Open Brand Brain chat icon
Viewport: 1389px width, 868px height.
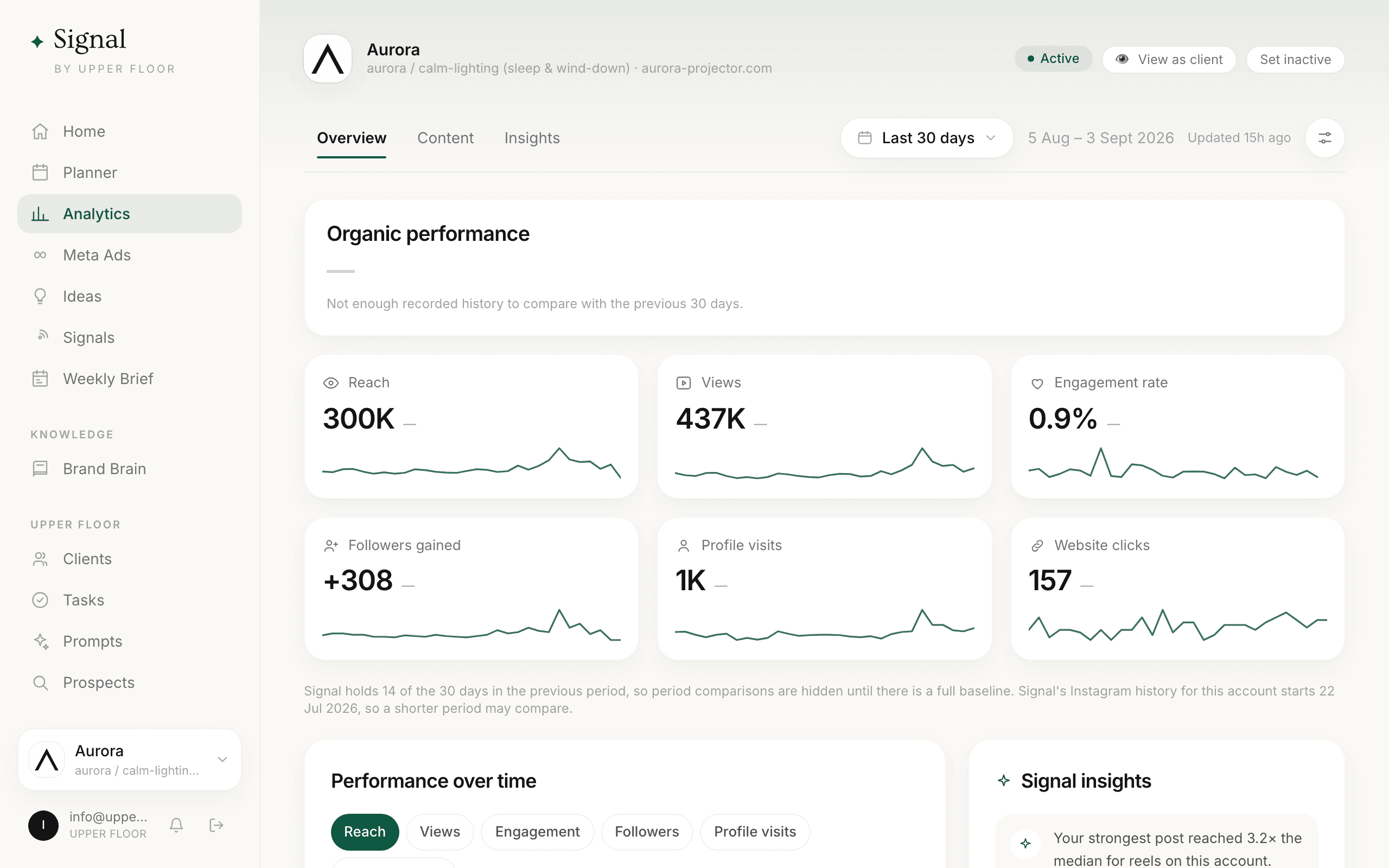click(40, 468)
